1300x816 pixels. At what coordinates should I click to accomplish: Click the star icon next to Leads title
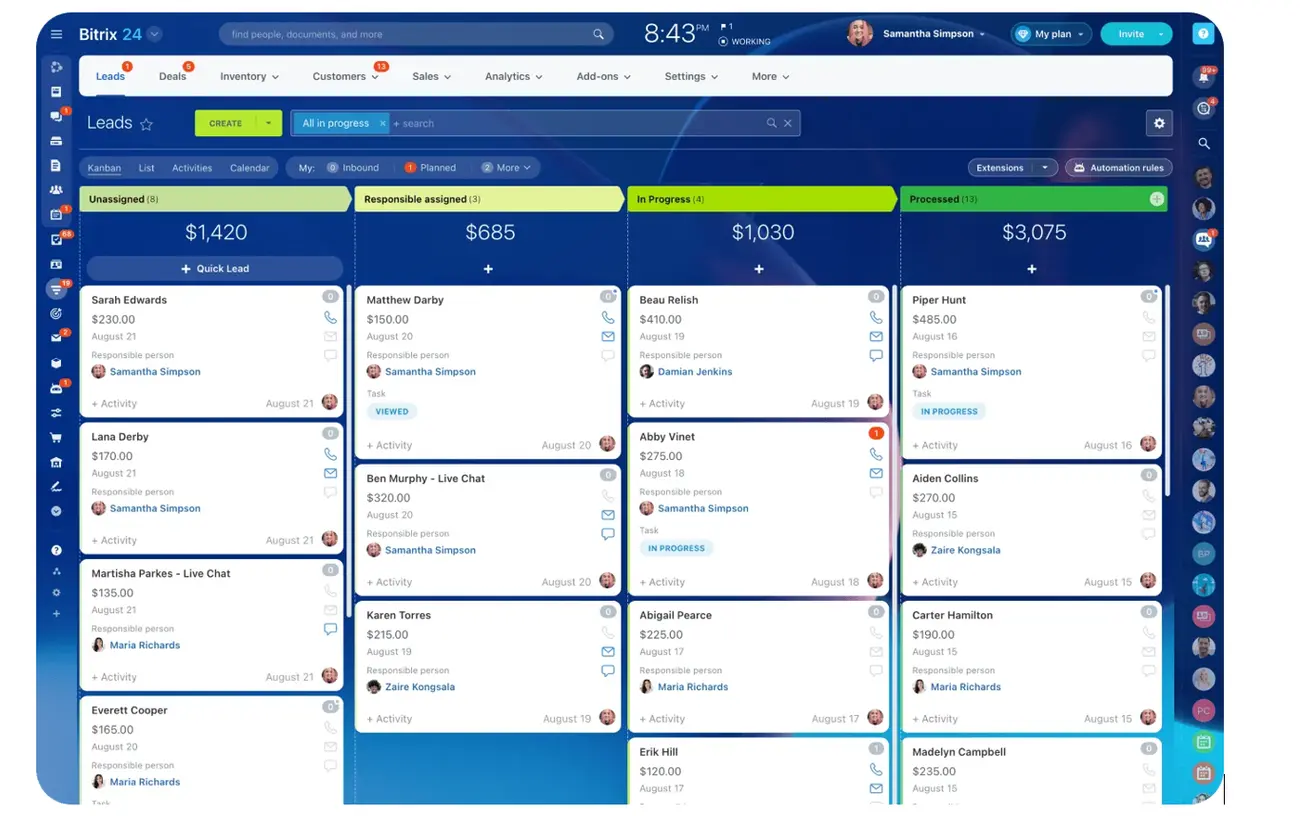coord(147,124)
